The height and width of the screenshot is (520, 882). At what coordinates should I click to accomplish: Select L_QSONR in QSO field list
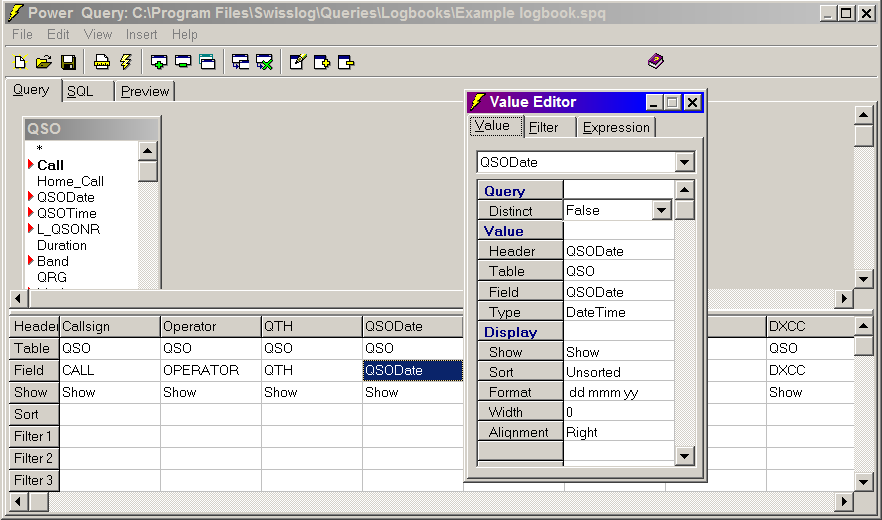68,230
